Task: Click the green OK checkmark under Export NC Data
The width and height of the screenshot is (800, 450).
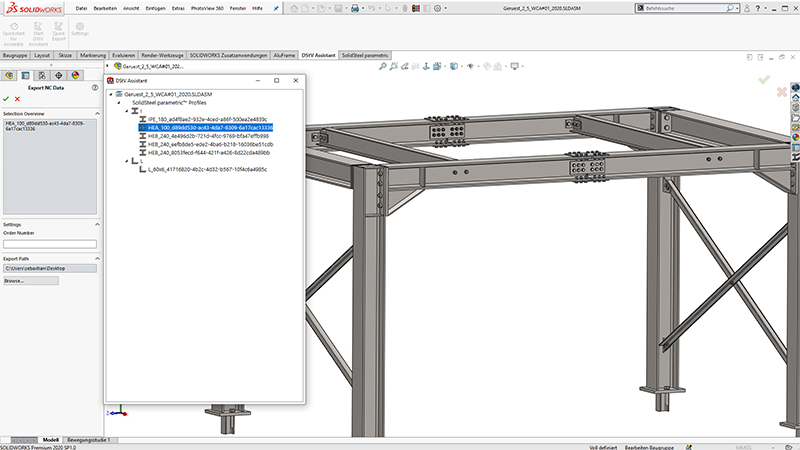Action: click(x=6, y=99)
